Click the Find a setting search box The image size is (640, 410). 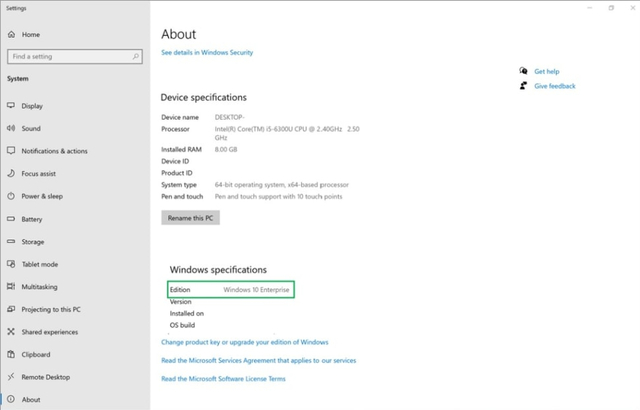75,56
